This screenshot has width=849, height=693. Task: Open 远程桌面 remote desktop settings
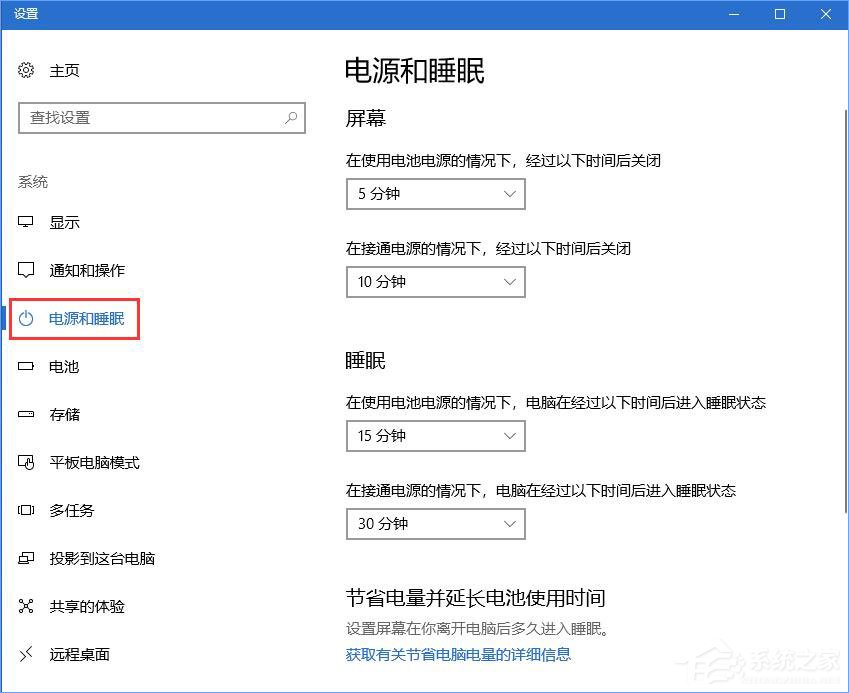(25, 654)
